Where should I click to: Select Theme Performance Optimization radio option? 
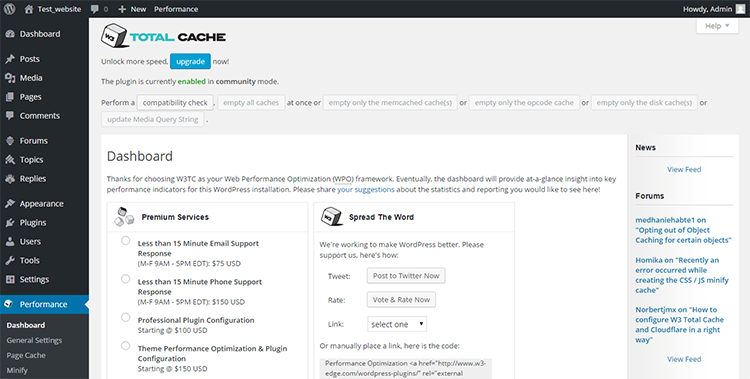pos(125,346)
